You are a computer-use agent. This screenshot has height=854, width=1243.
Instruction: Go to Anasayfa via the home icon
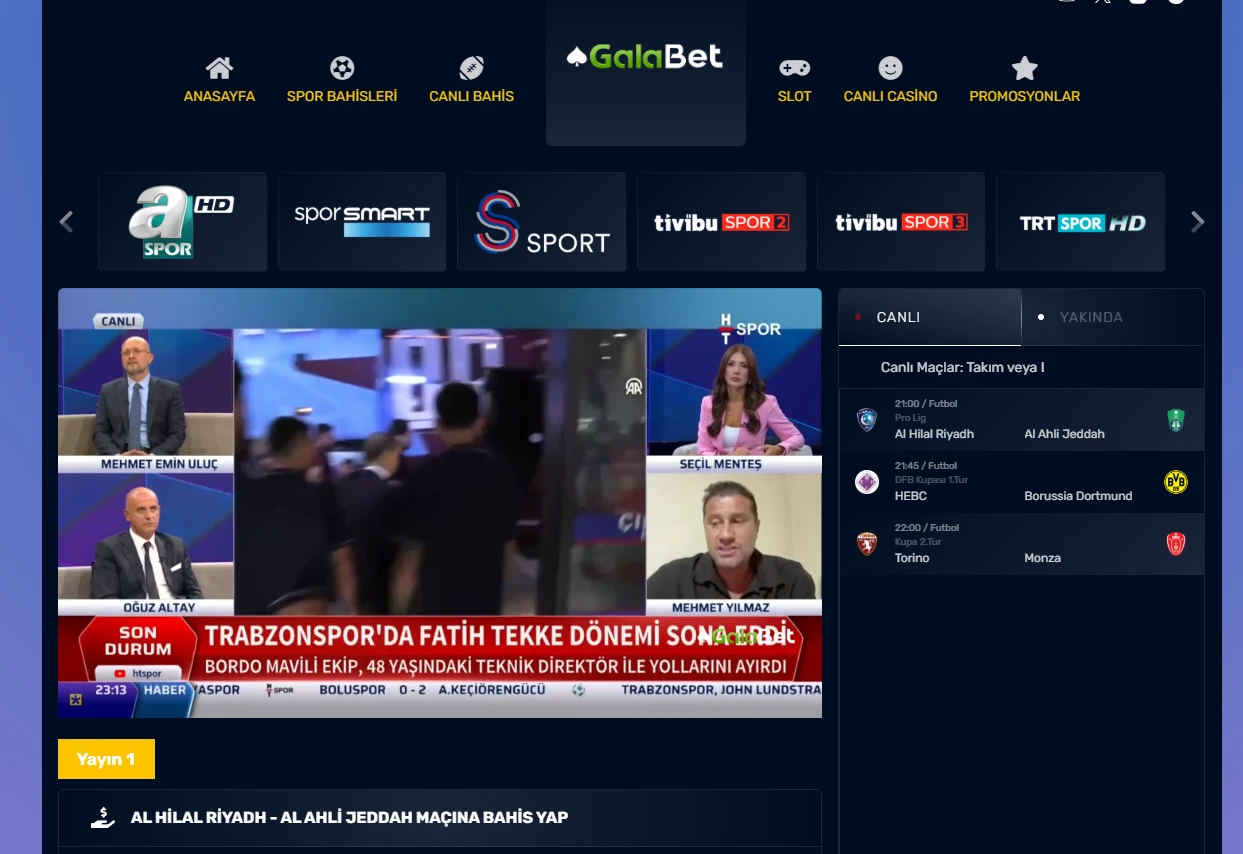tap(219, 68)
